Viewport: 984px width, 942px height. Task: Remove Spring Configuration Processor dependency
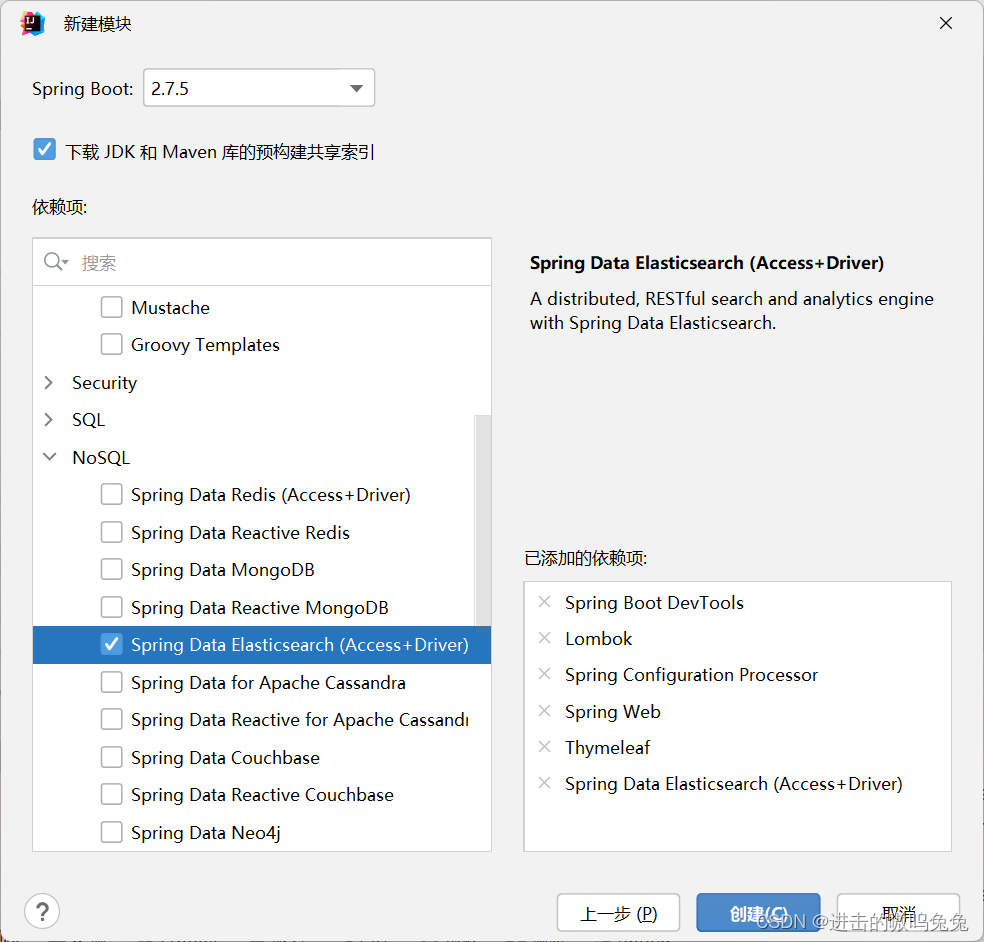click(544, 674)
